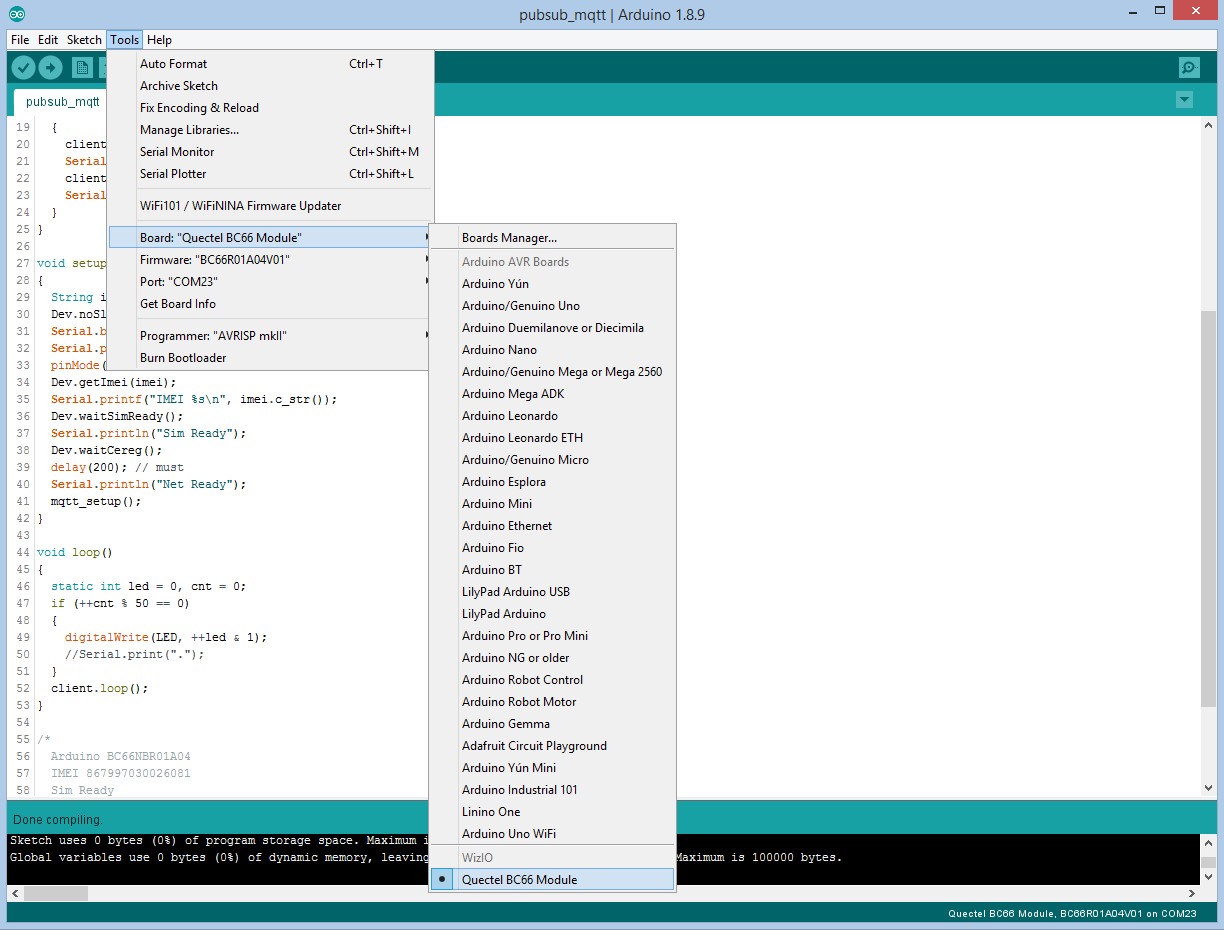
Task: Select Arduino/Genuino Uno board
Action: click(x=552, y=305)
